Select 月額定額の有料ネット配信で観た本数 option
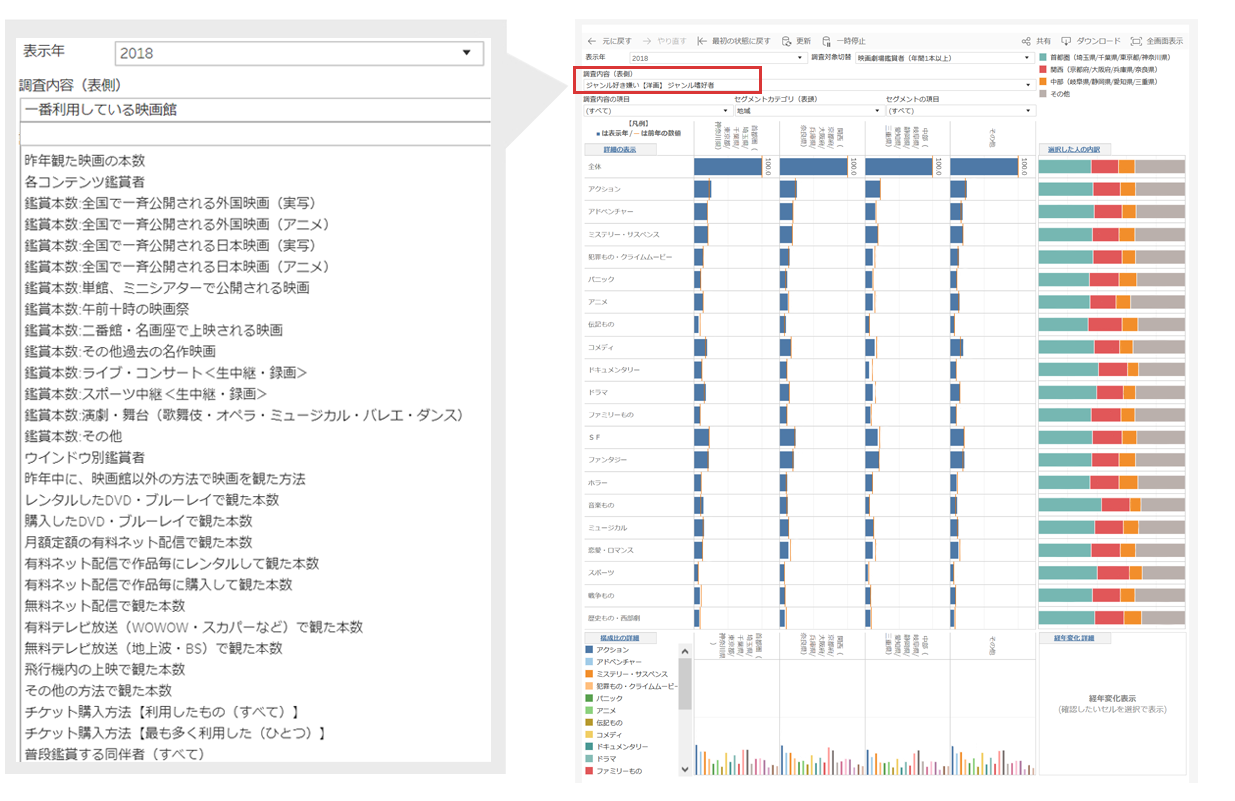1235x801 pixels. point(138,542)
